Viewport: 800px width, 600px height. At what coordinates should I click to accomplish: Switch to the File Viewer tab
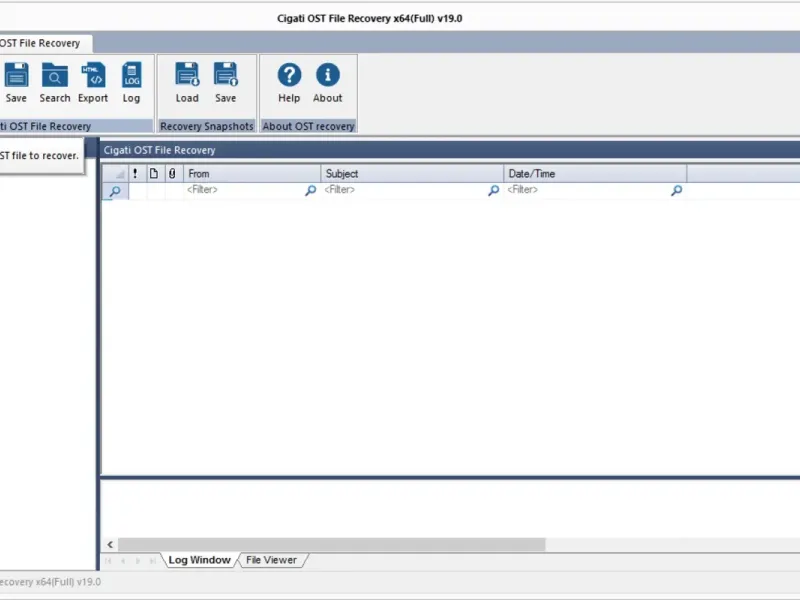271,560
